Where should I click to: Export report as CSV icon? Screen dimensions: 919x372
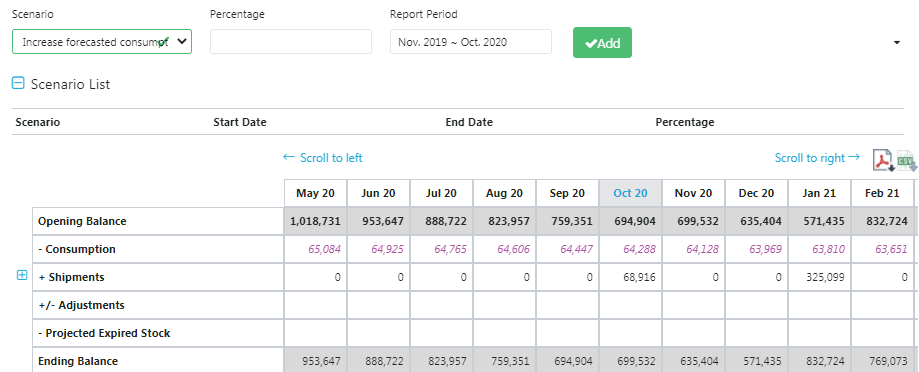[906, 161]
